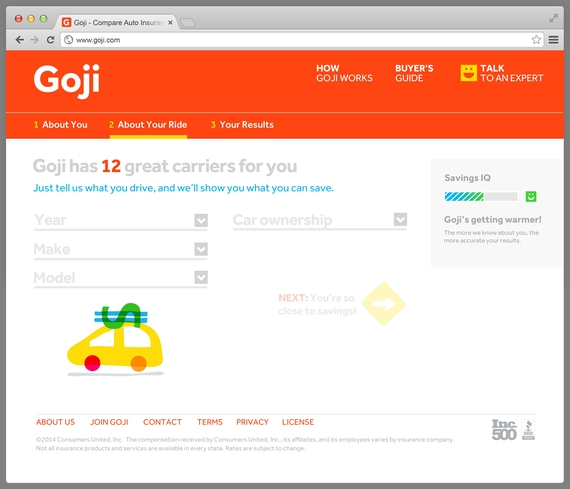The width and height of the screenshot is (570, 489).
Task: Click the green smiley icon next to Savings IQ
Action: pos(531,196)
